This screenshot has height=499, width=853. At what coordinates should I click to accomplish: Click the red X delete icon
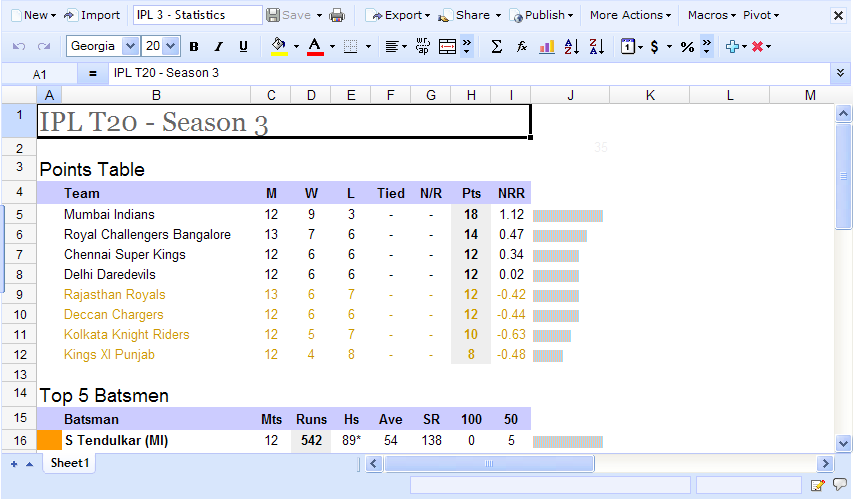(x=757, y=47)
